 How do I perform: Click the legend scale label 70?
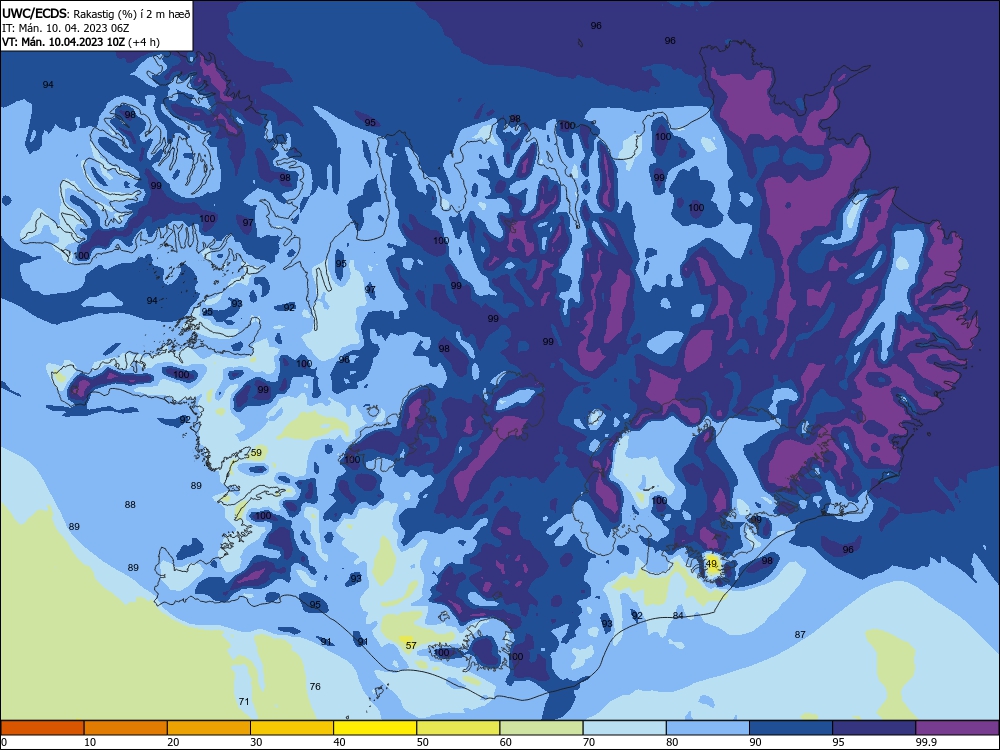tap(589, 742)
